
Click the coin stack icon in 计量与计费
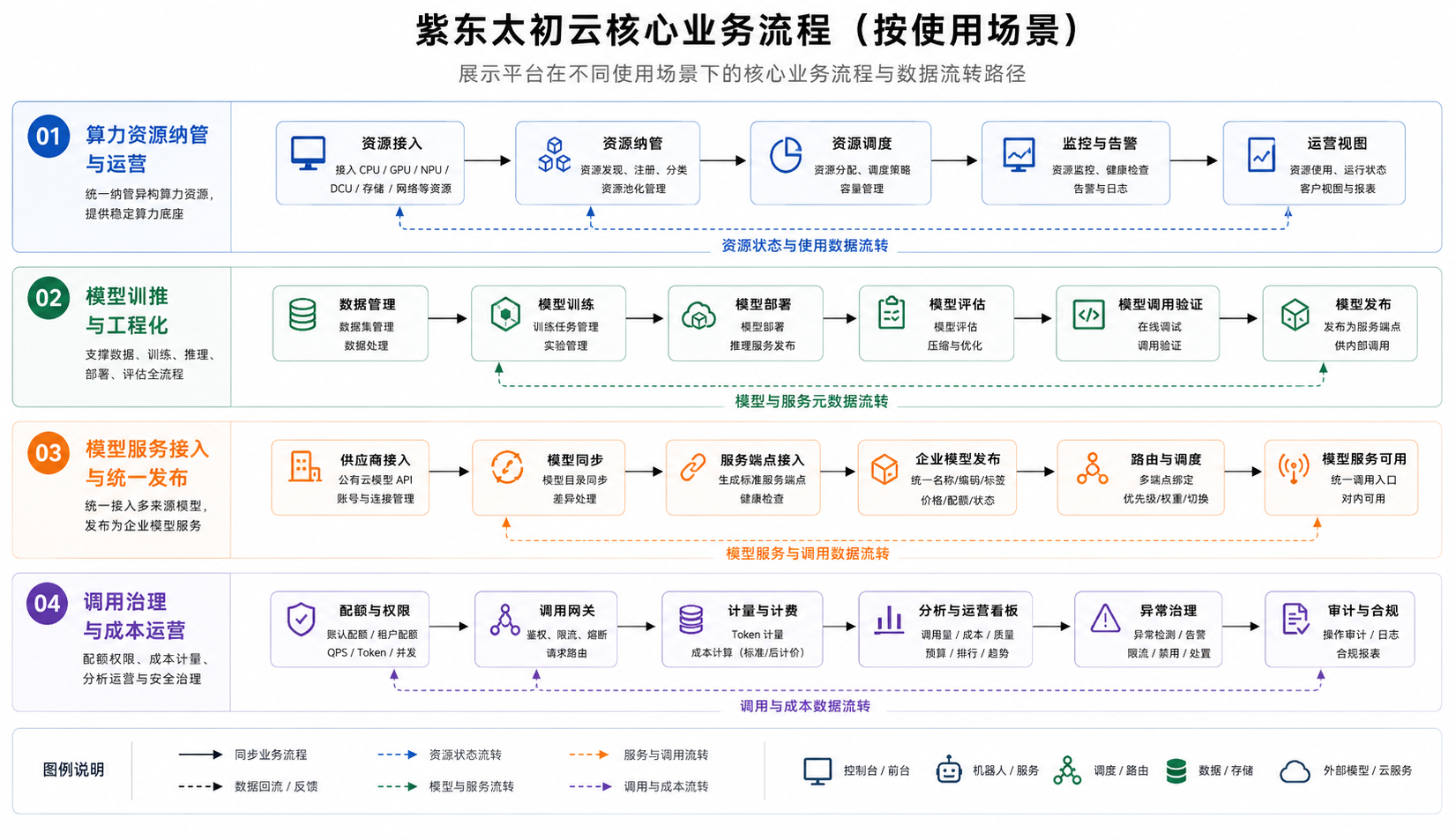[691, 620]
